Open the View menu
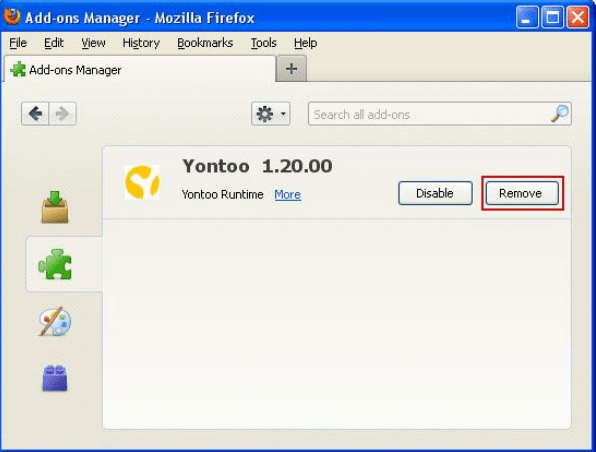596x452 pixels. 93,43
